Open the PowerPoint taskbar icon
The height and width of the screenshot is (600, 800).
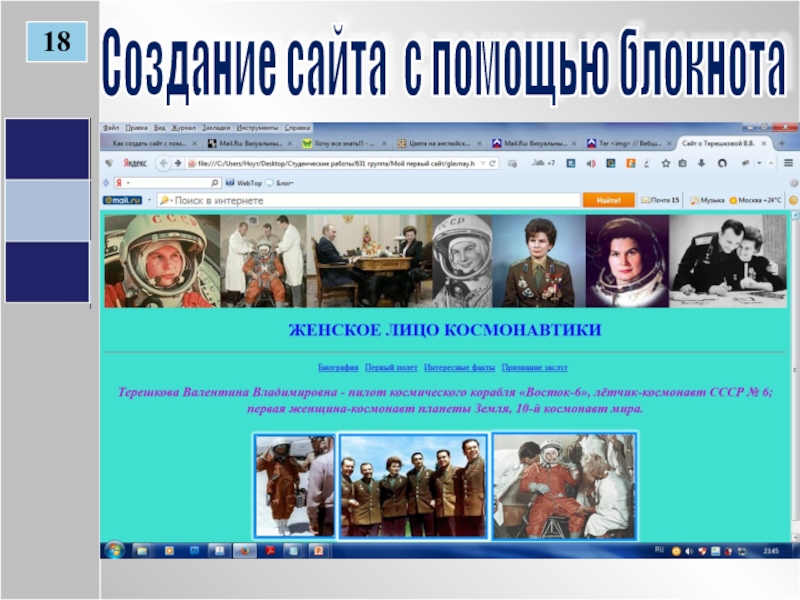coord(318,551)
